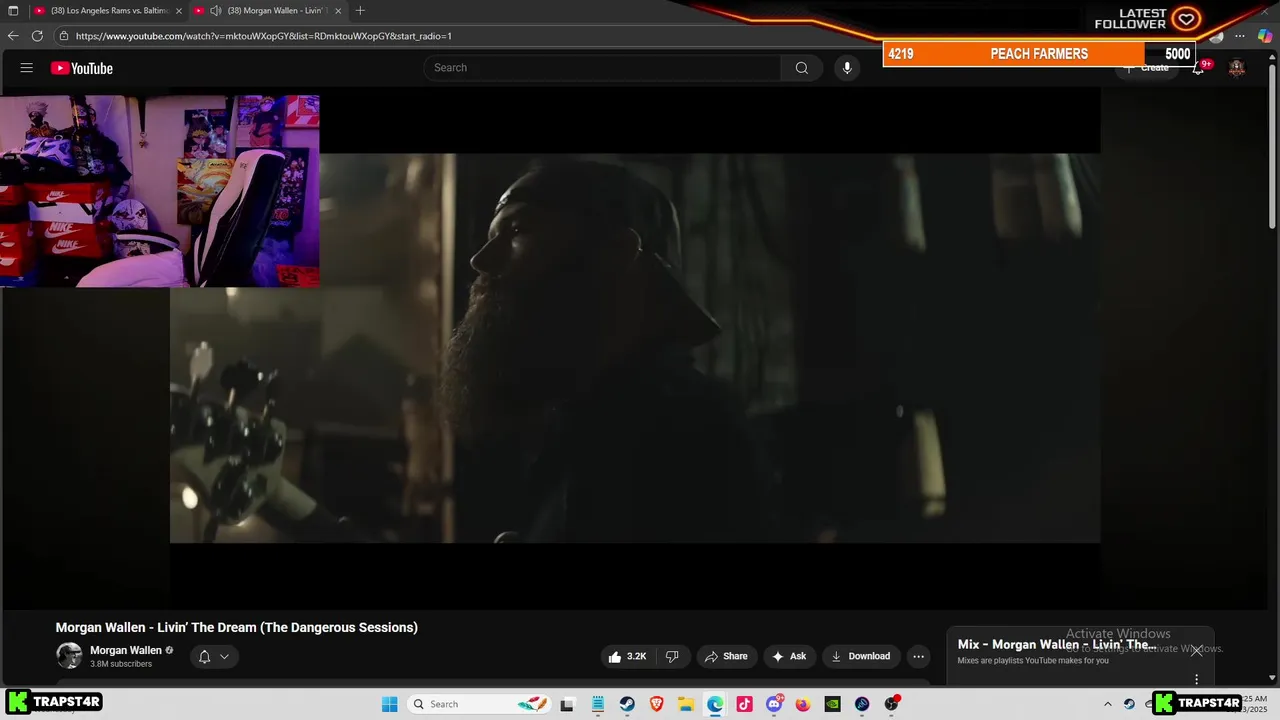Like the video with thumbs-up 3.2K
Image resolution: width=1280 pixels, height=720 pixels.
point(627,656)
